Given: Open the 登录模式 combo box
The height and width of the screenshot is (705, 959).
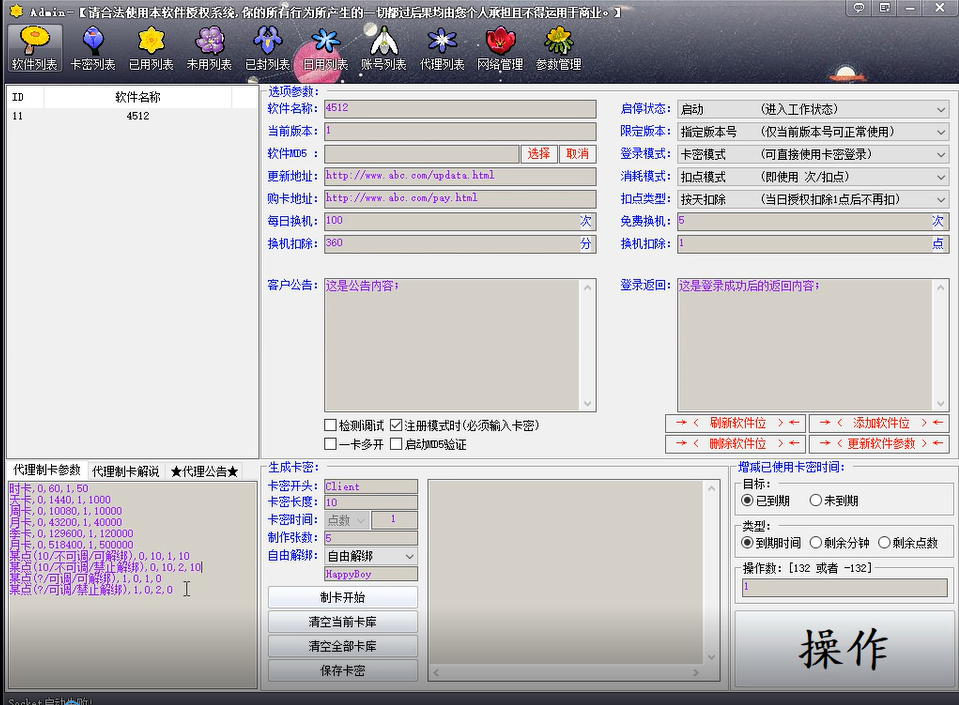Looking at the screenshot, I should pyautogui.click(x=812, y=154).
